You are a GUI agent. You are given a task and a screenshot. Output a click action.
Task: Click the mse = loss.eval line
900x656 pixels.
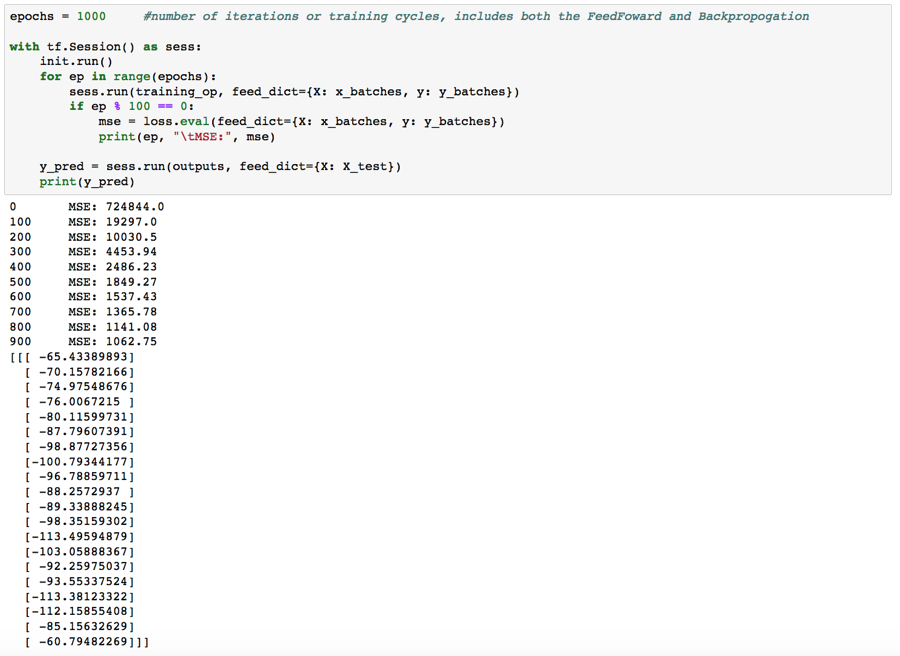[301, 122]
